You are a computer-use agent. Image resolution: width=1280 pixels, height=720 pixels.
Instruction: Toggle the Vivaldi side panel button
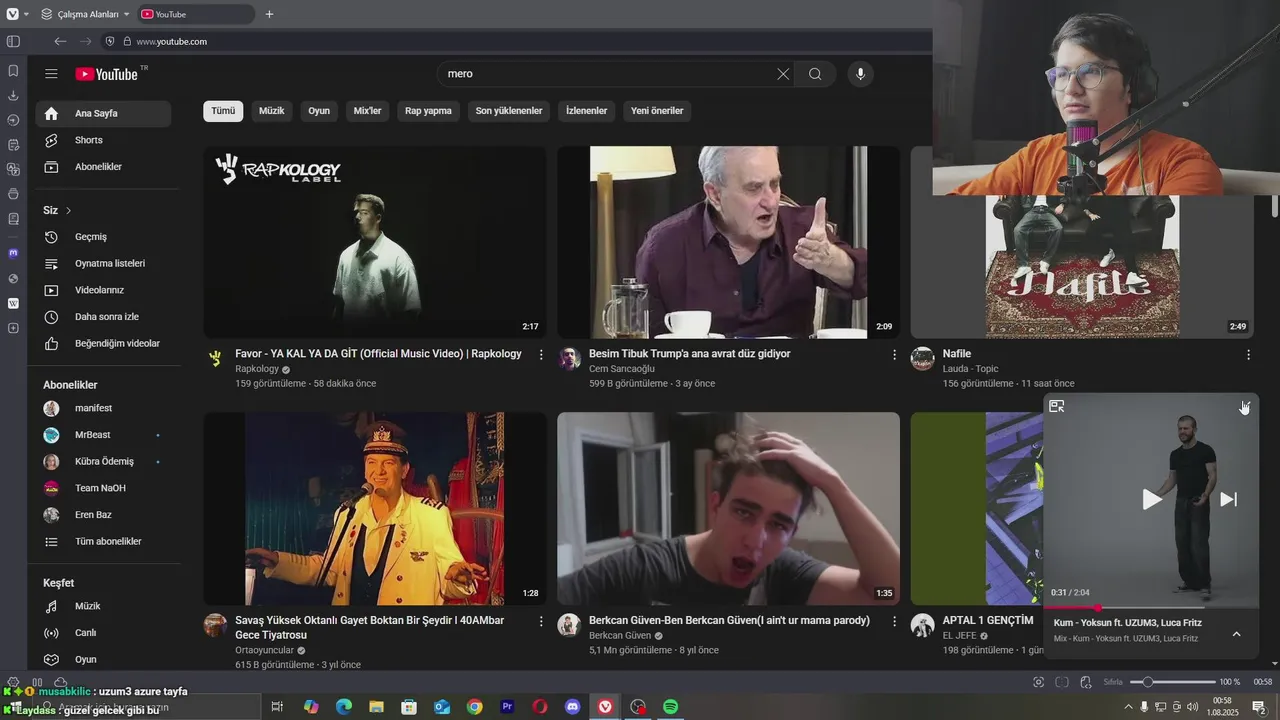[x=13, y=41]
